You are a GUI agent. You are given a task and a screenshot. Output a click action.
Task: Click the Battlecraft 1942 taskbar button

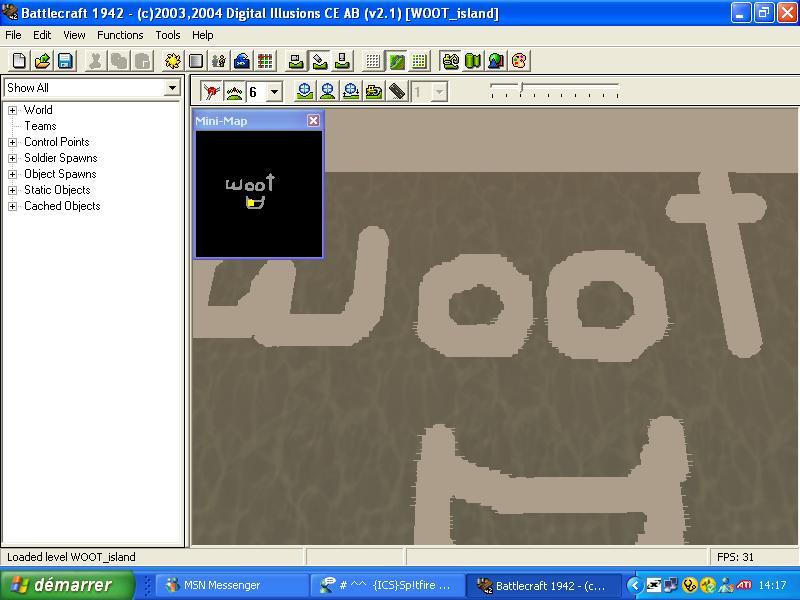[x=544, y=585]
